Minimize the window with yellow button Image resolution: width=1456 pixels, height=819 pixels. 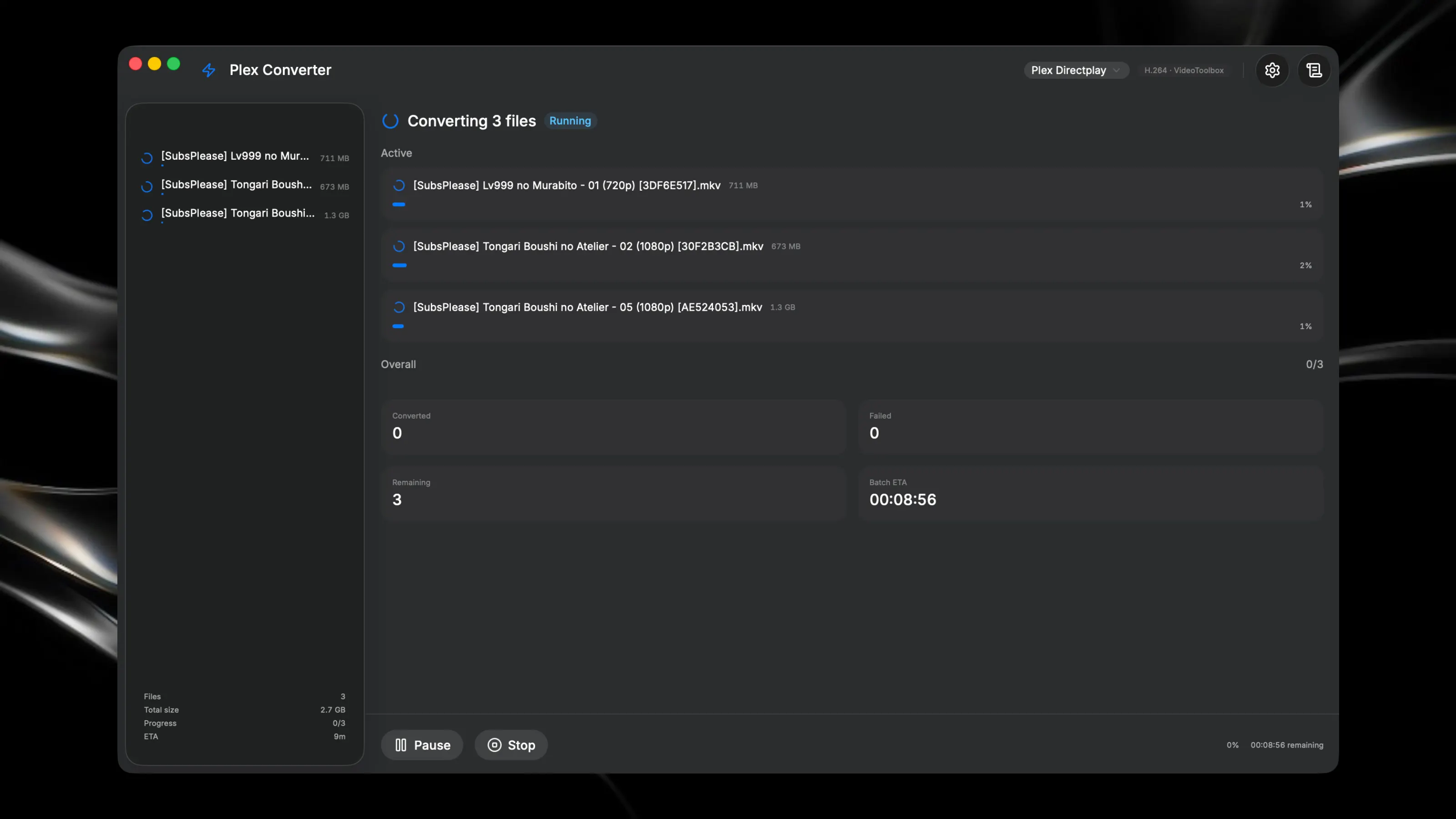(154, 63)
